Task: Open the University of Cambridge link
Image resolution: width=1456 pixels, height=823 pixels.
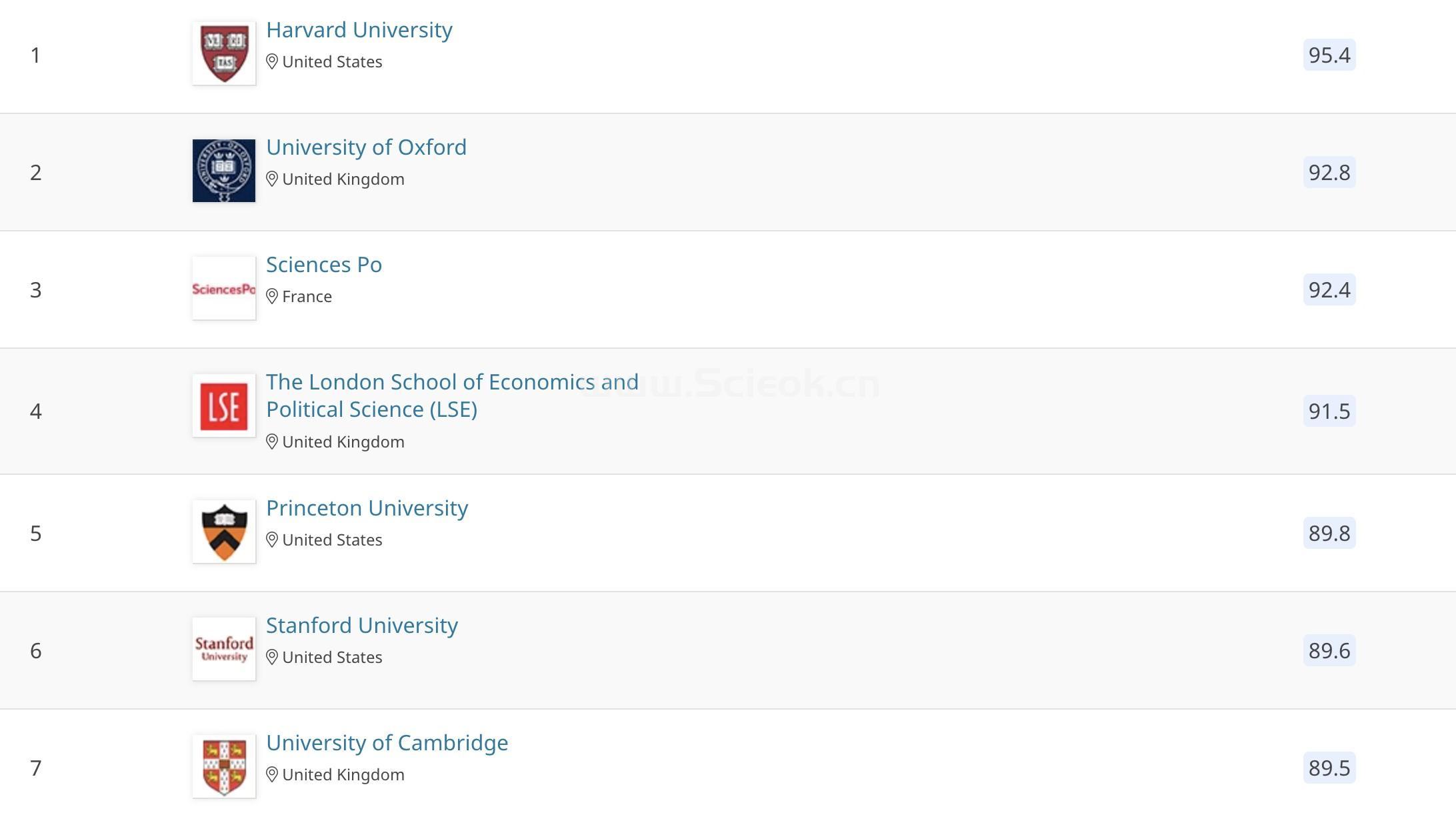Action: click(387, 743)
